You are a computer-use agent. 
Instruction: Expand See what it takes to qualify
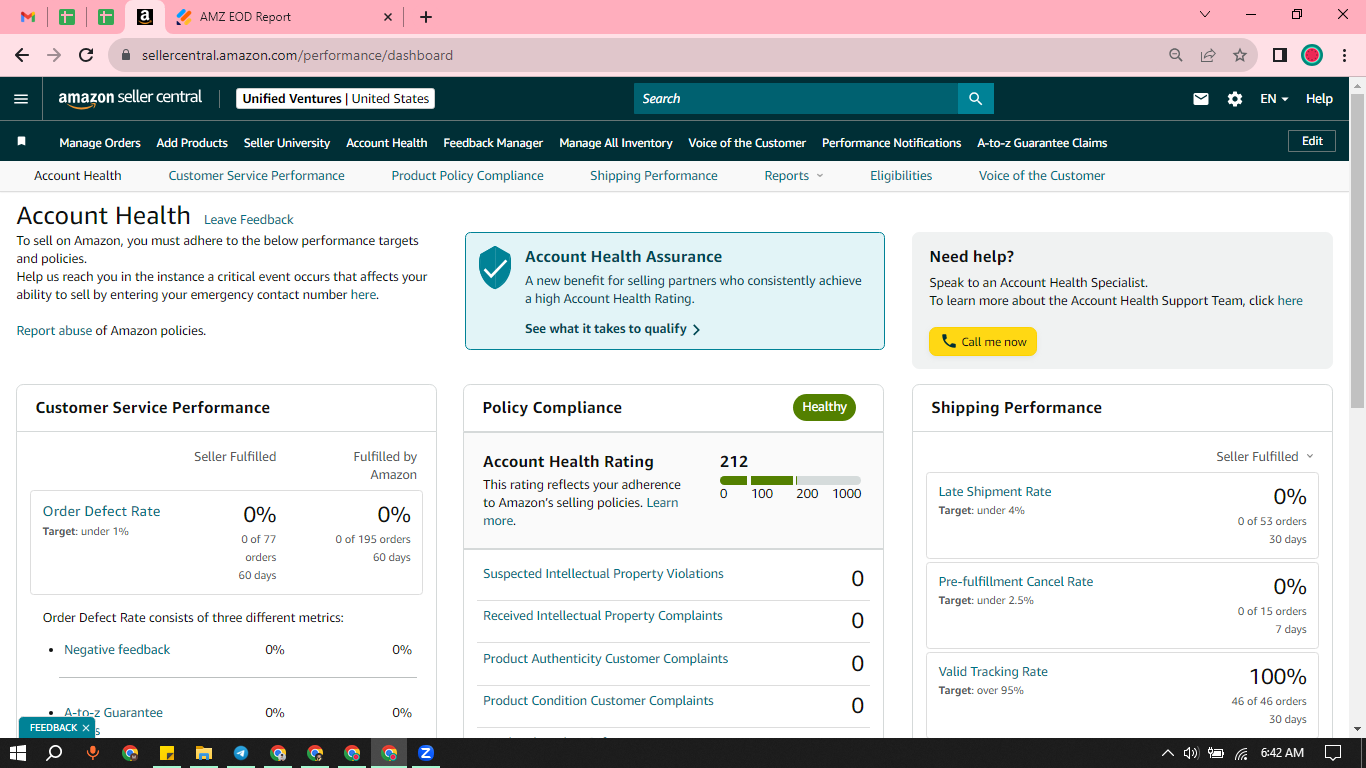(x=612, y=329)
